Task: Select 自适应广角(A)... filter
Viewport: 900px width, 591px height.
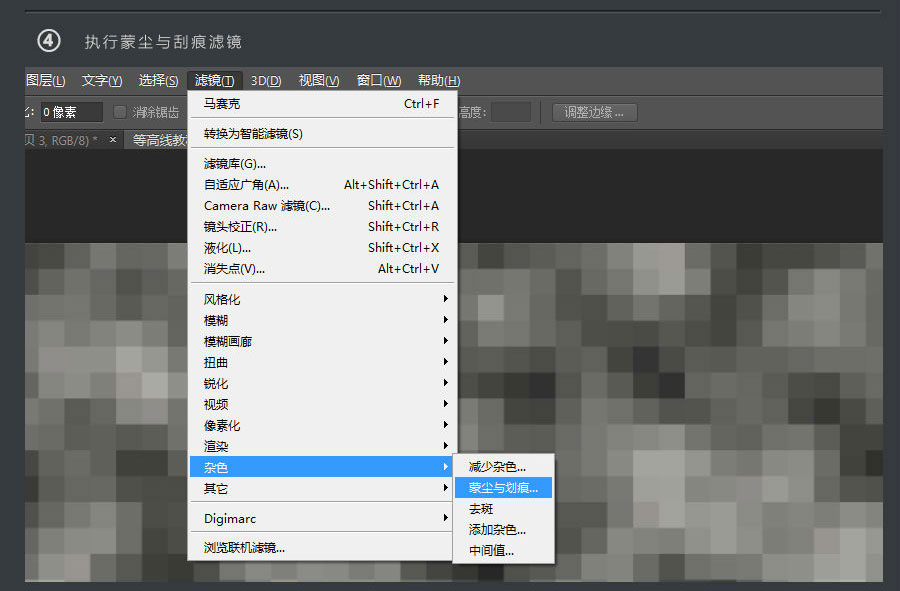Action: [321, 185]
